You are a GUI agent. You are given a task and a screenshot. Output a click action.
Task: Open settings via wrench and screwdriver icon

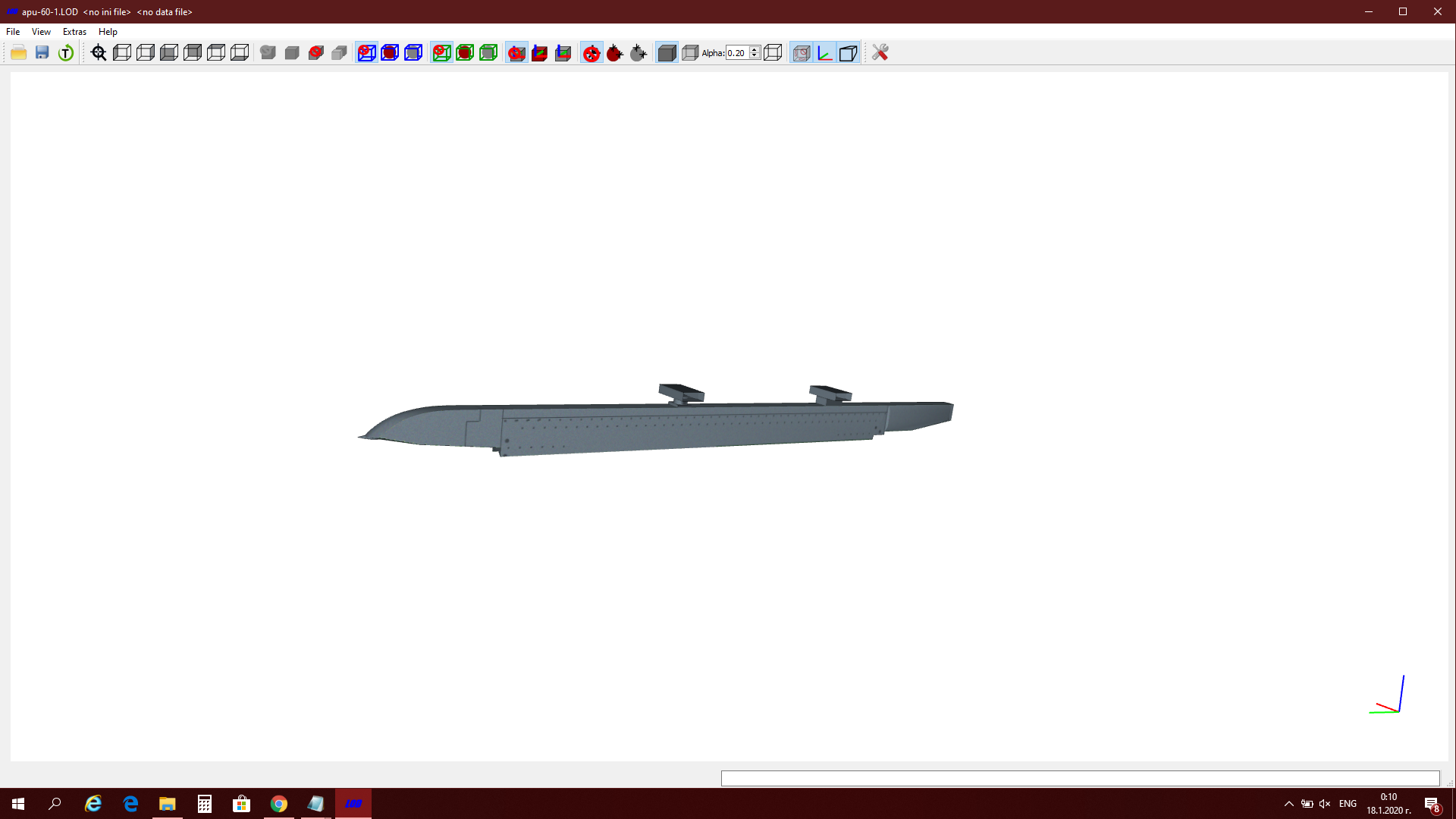tap(880, 52)
